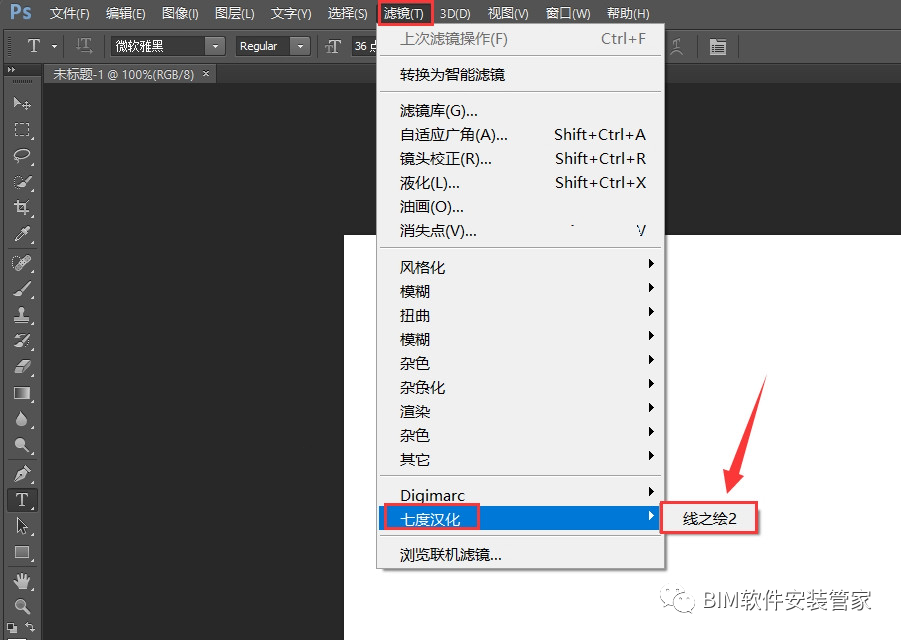The width and height of the screenshot is (901, 640).
Task: Open the 文件(F) menu
Action: [70, 13]
